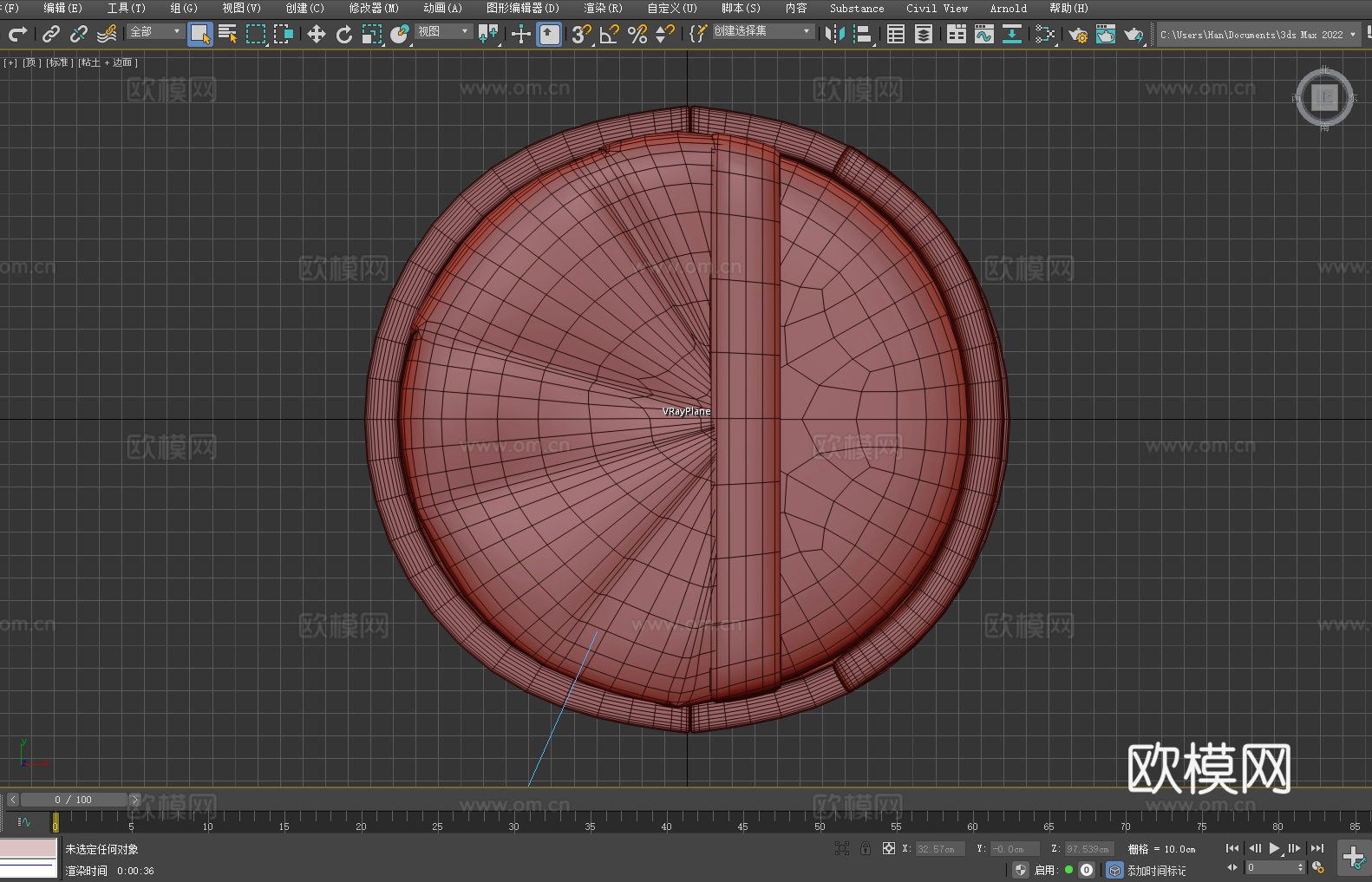Toggle the selection lock padlock icon
The image size is (1372, 882).
click(x=866, y=848)
